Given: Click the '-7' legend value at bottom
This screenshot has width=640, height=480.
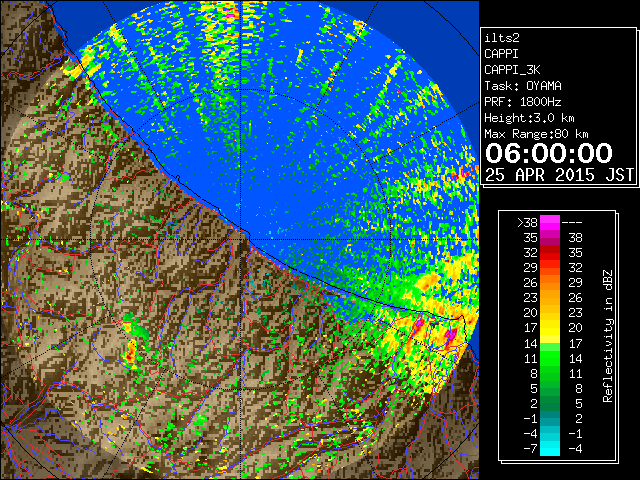Looking at the screenshot, I should [531, 448].
